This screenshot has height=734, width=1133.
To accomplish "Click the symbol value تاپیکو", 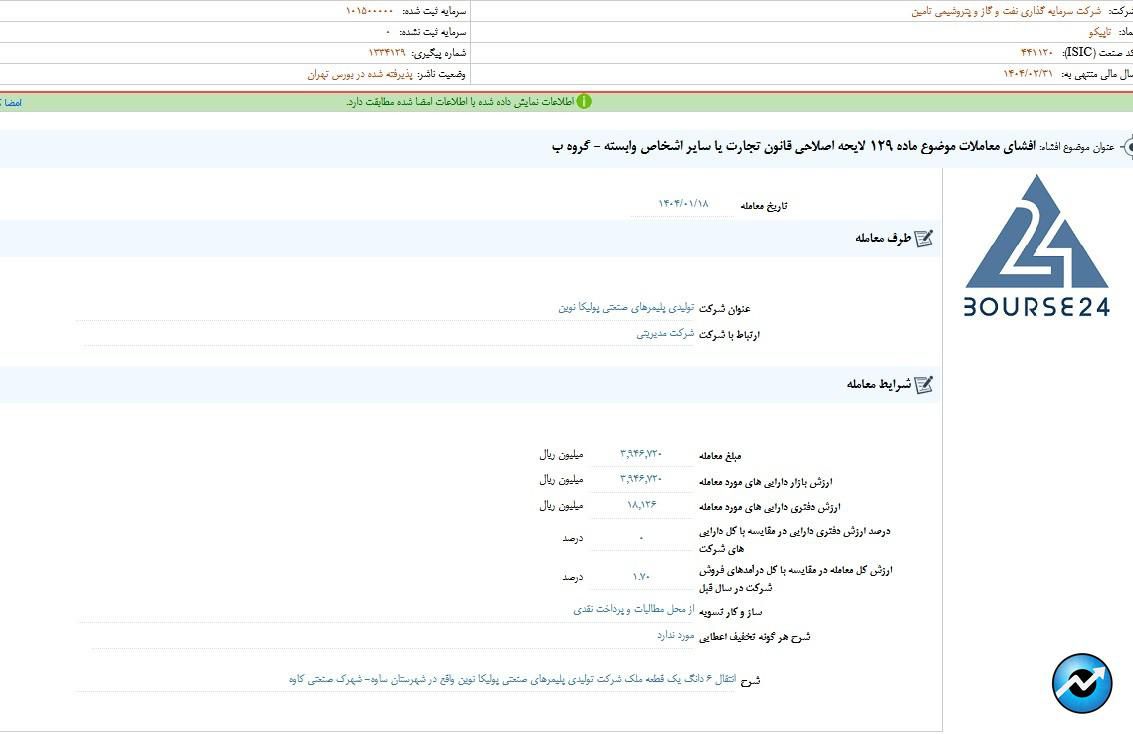I will pos(1099,32).
